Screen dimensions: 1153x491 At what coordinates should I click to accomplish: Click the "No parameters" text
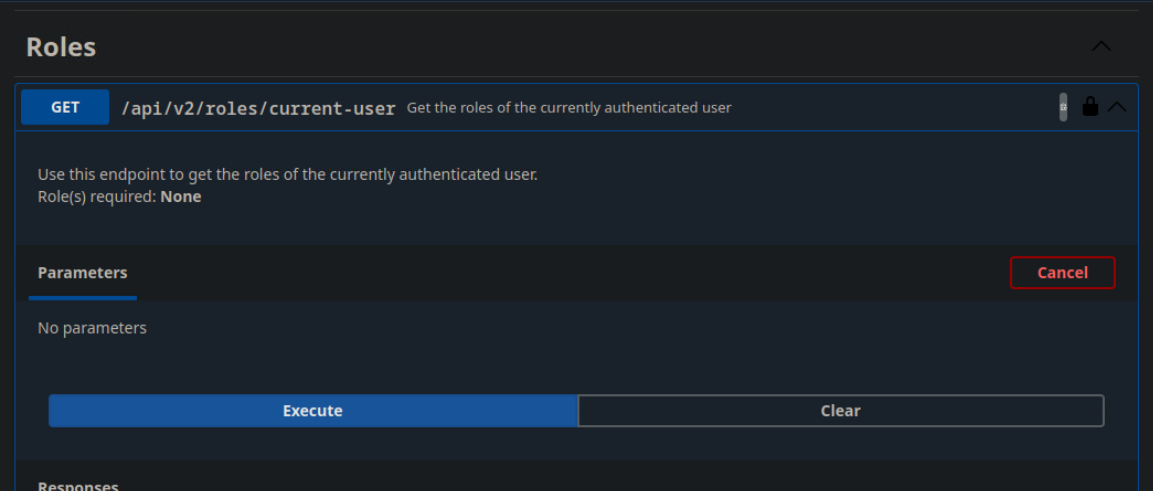(x=92, y=328)
